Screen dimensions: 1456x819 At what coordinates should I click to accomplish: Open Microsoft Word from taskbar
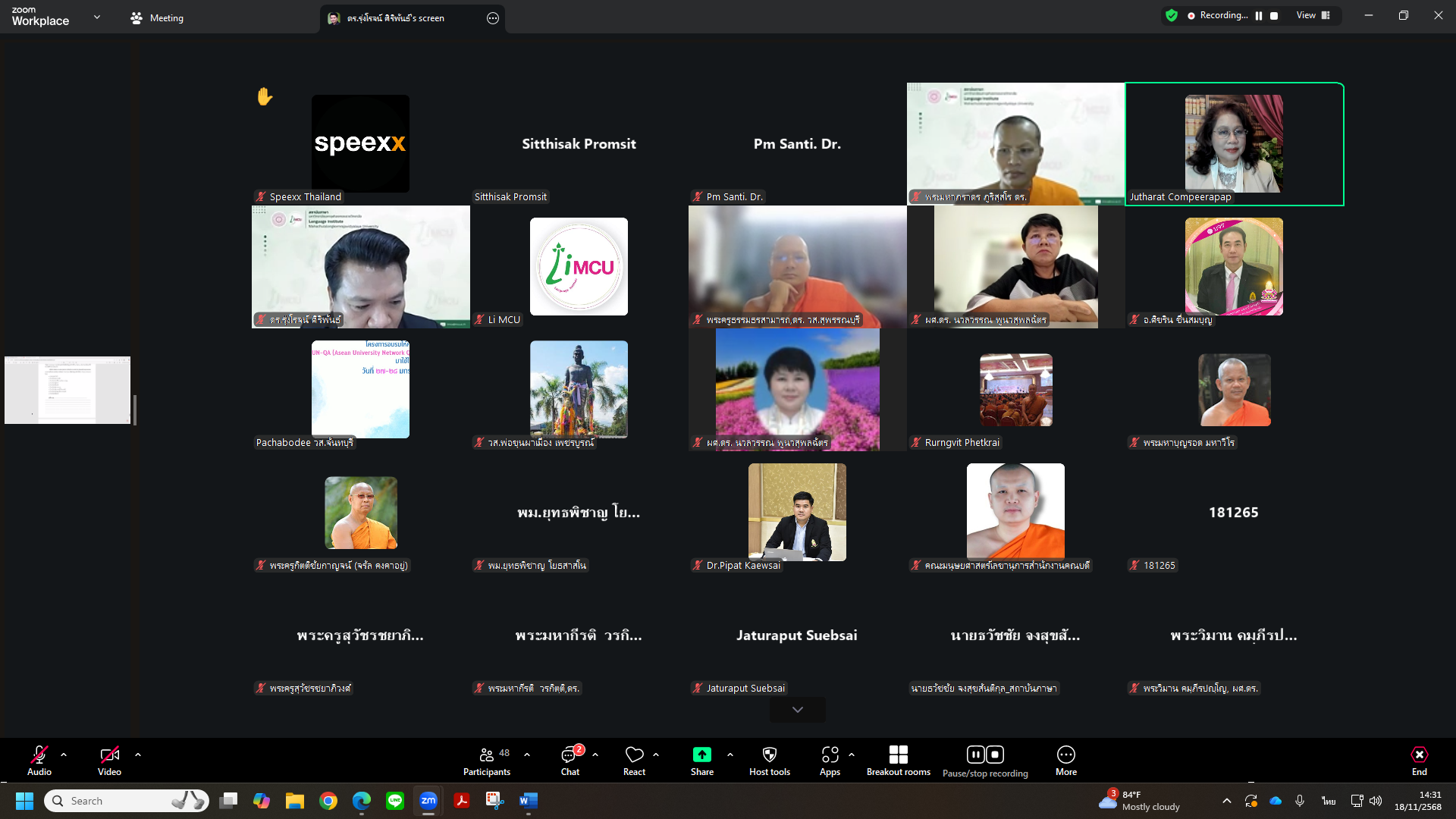click(529, 801)
